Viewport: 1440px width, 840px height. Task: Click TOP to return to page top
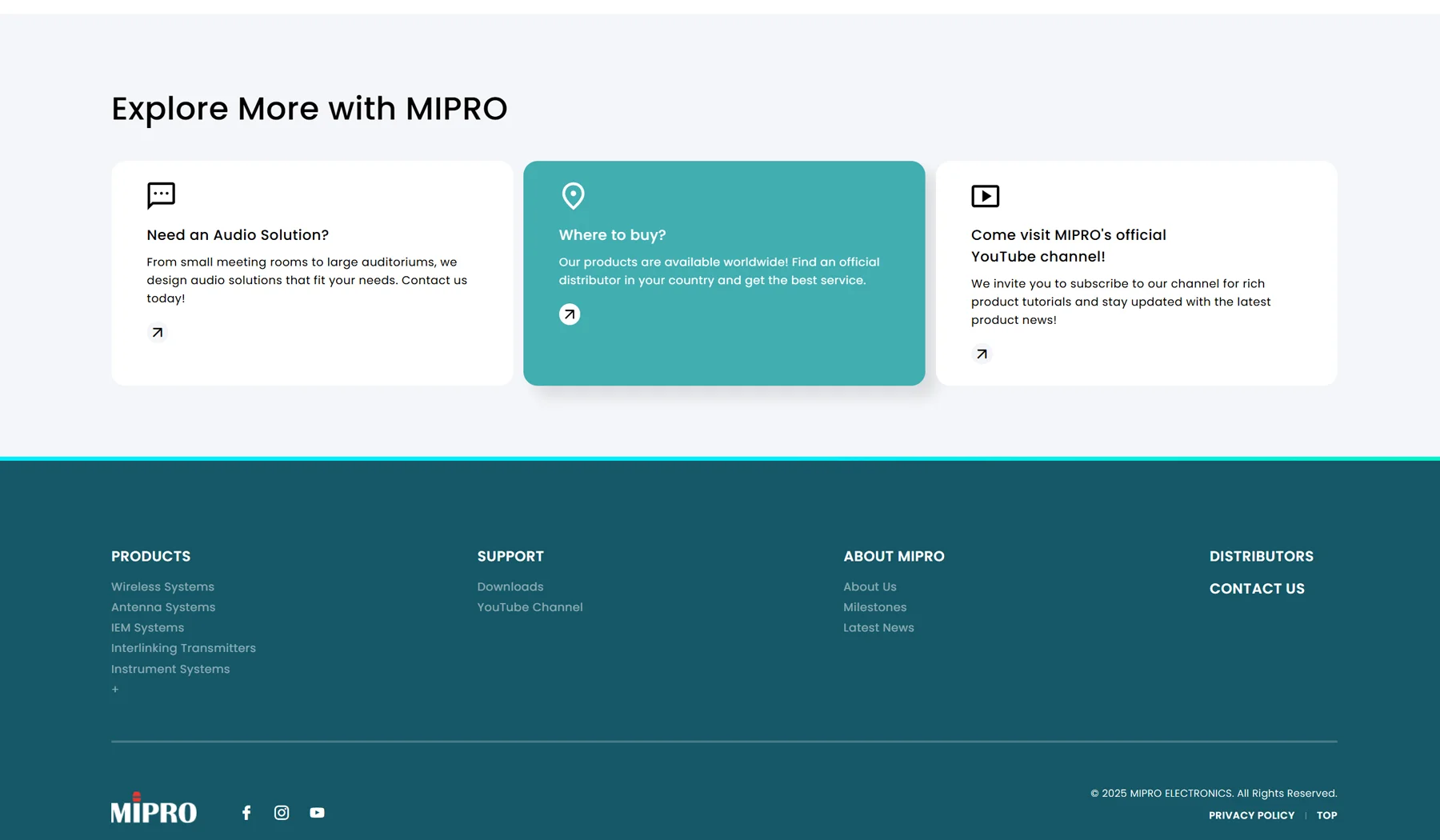1326,815
